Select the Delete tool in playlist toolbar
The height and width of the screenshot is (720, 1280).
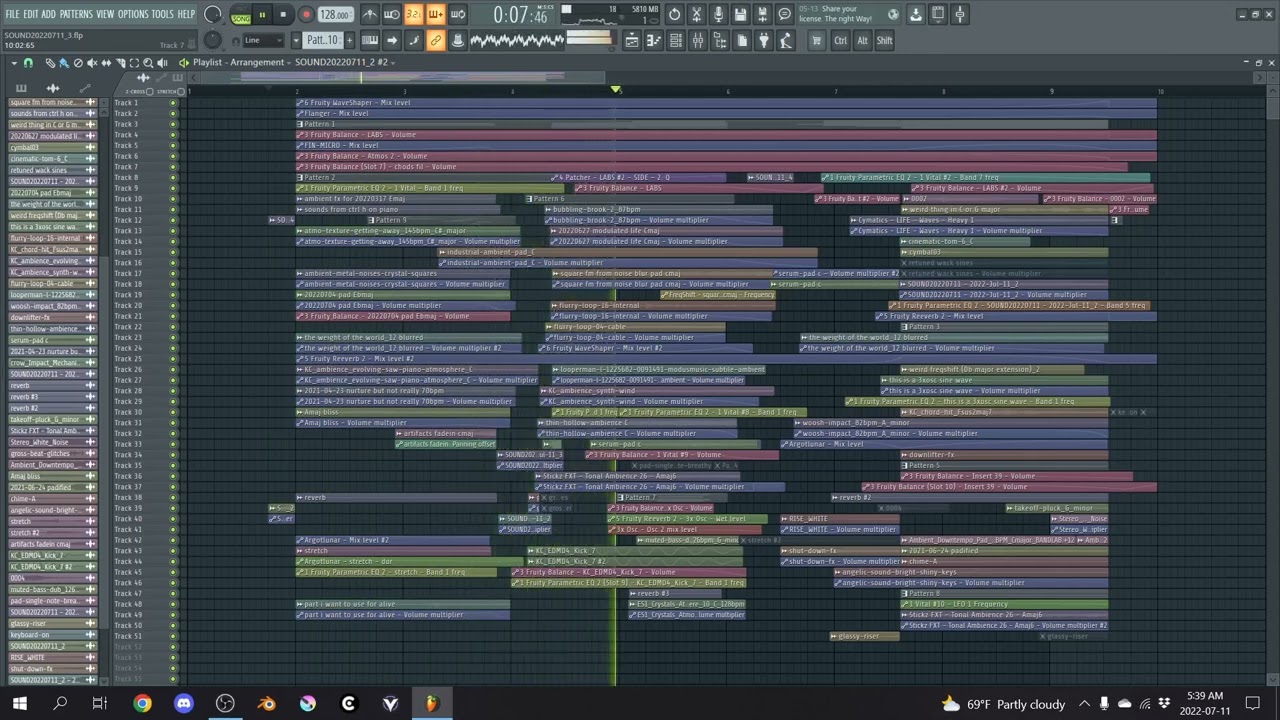[78, 63]
